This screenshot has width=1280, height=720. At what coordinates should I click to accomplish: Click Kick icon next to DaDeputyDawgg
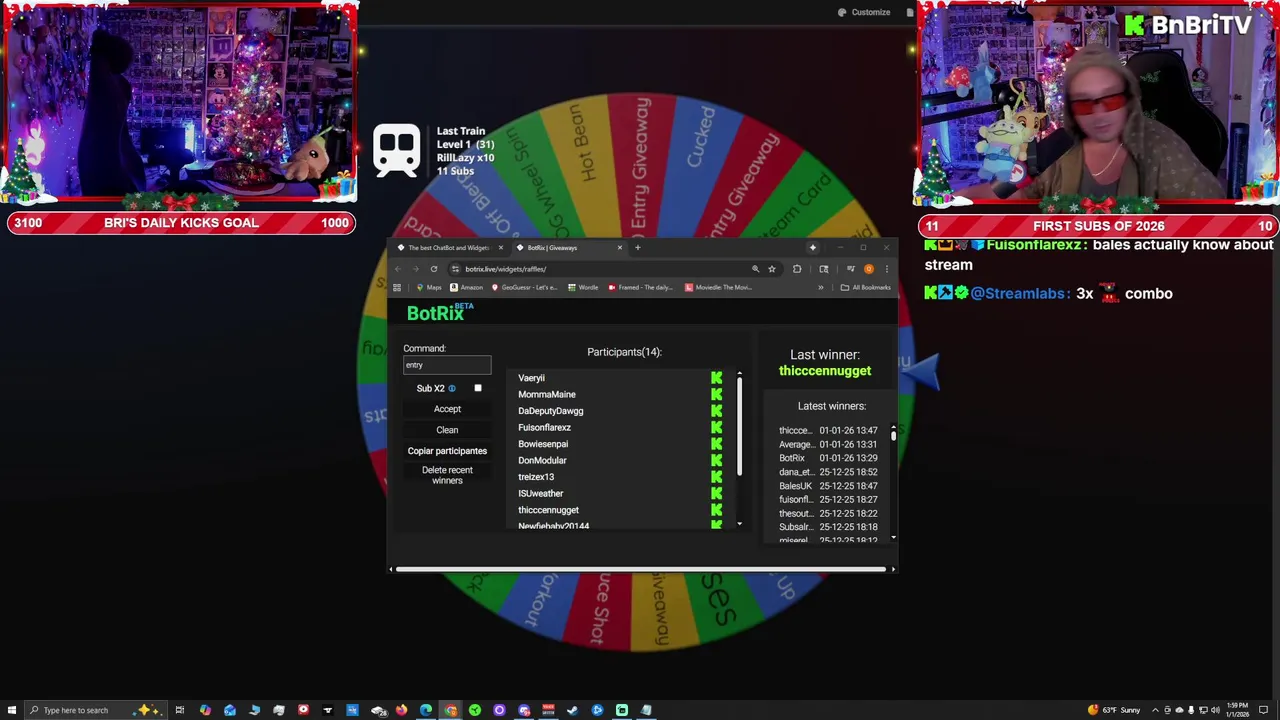(x=716, y=411)
